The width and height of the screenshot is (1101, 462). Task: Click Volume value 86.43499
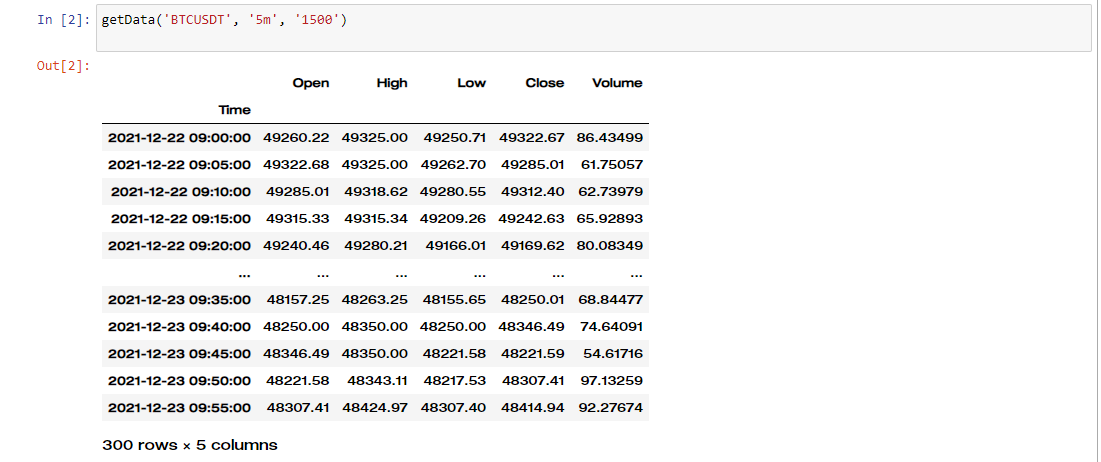pyautogui.click(x=609, y=138)
